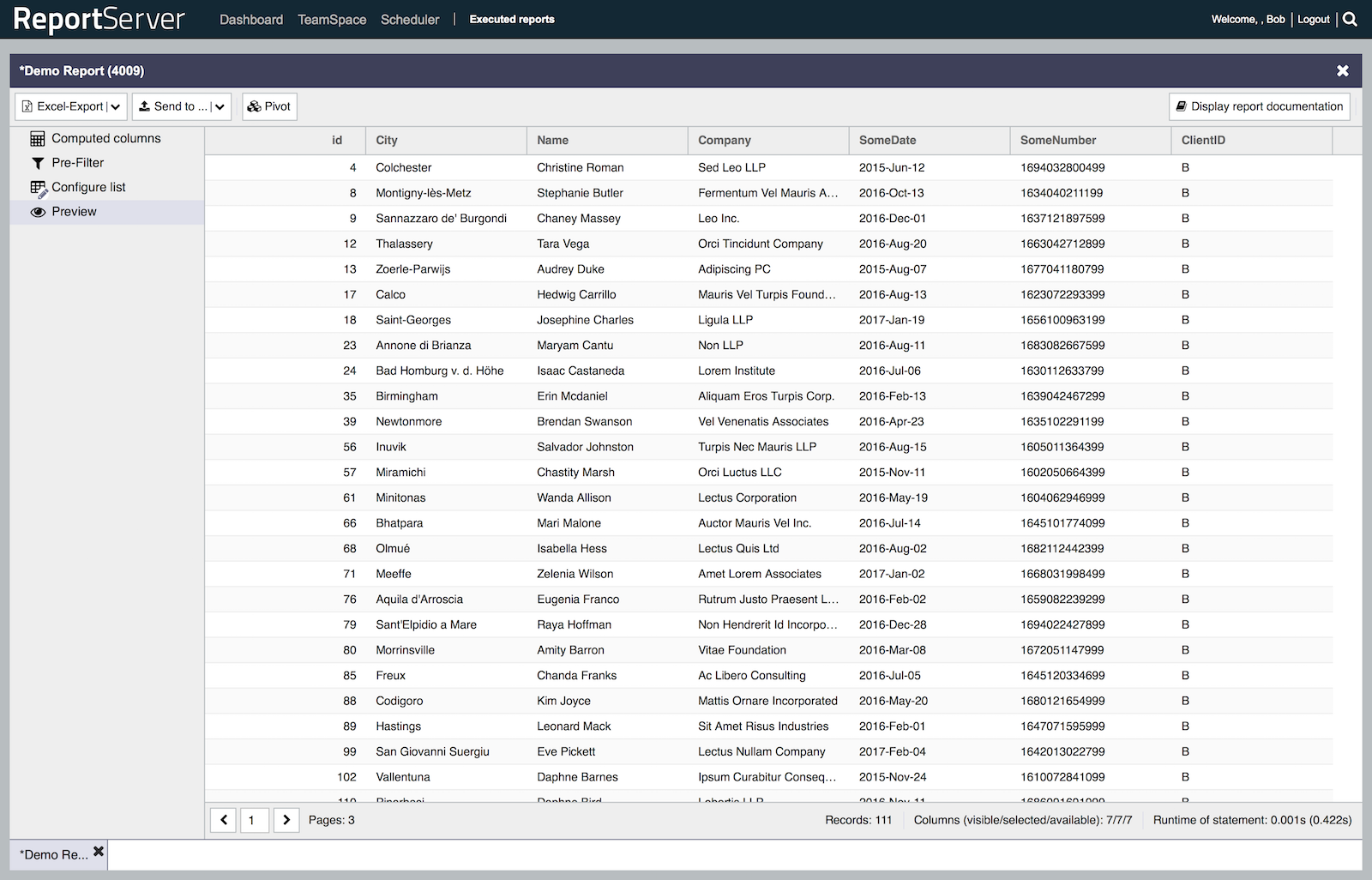This screenshot has width=1372, height=880.
Task: Open the Dashboard menu
Action: pos(251,19)
